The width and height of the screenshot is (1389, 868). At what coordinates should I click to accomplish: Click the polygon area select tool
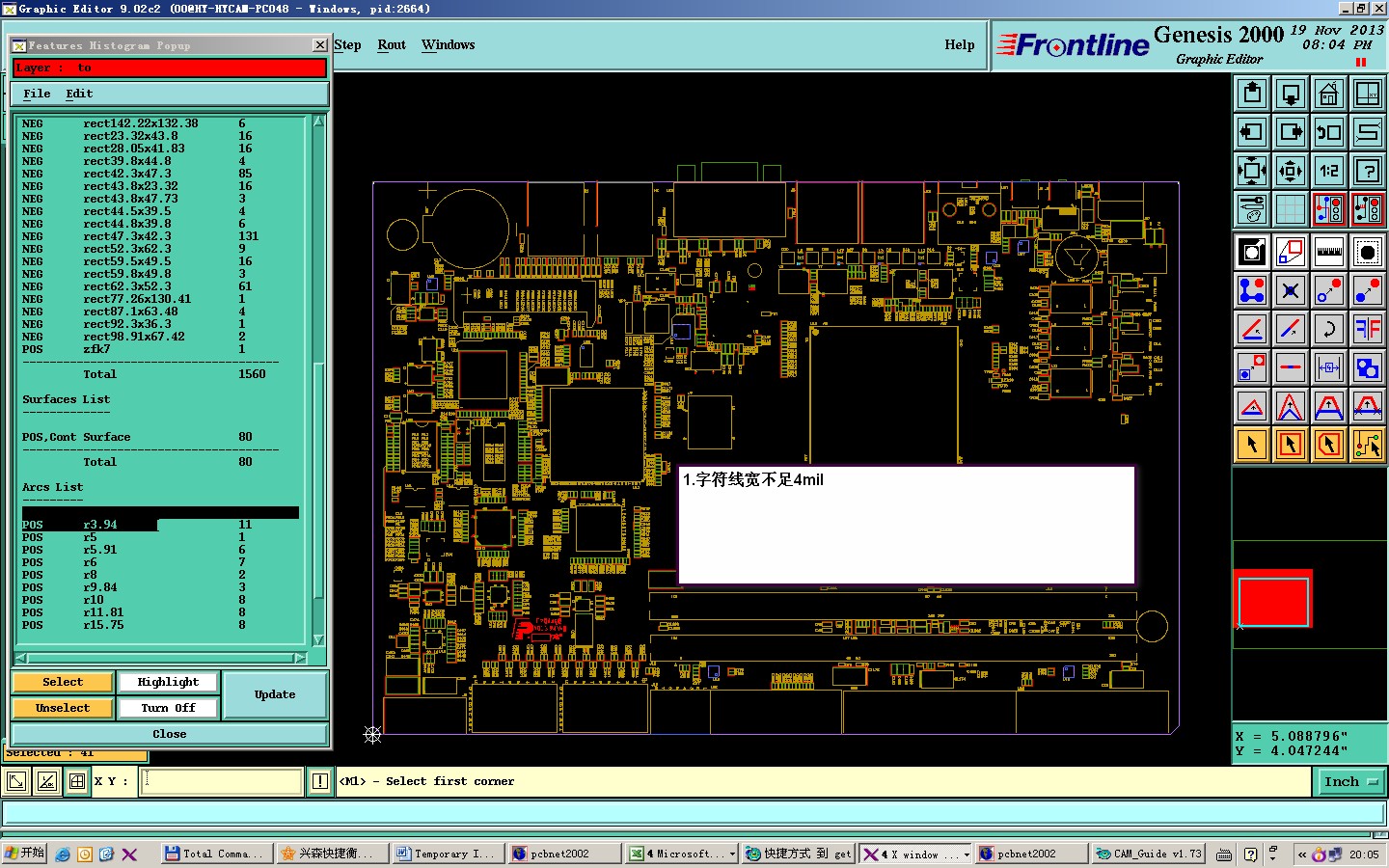pos(1329,445)
